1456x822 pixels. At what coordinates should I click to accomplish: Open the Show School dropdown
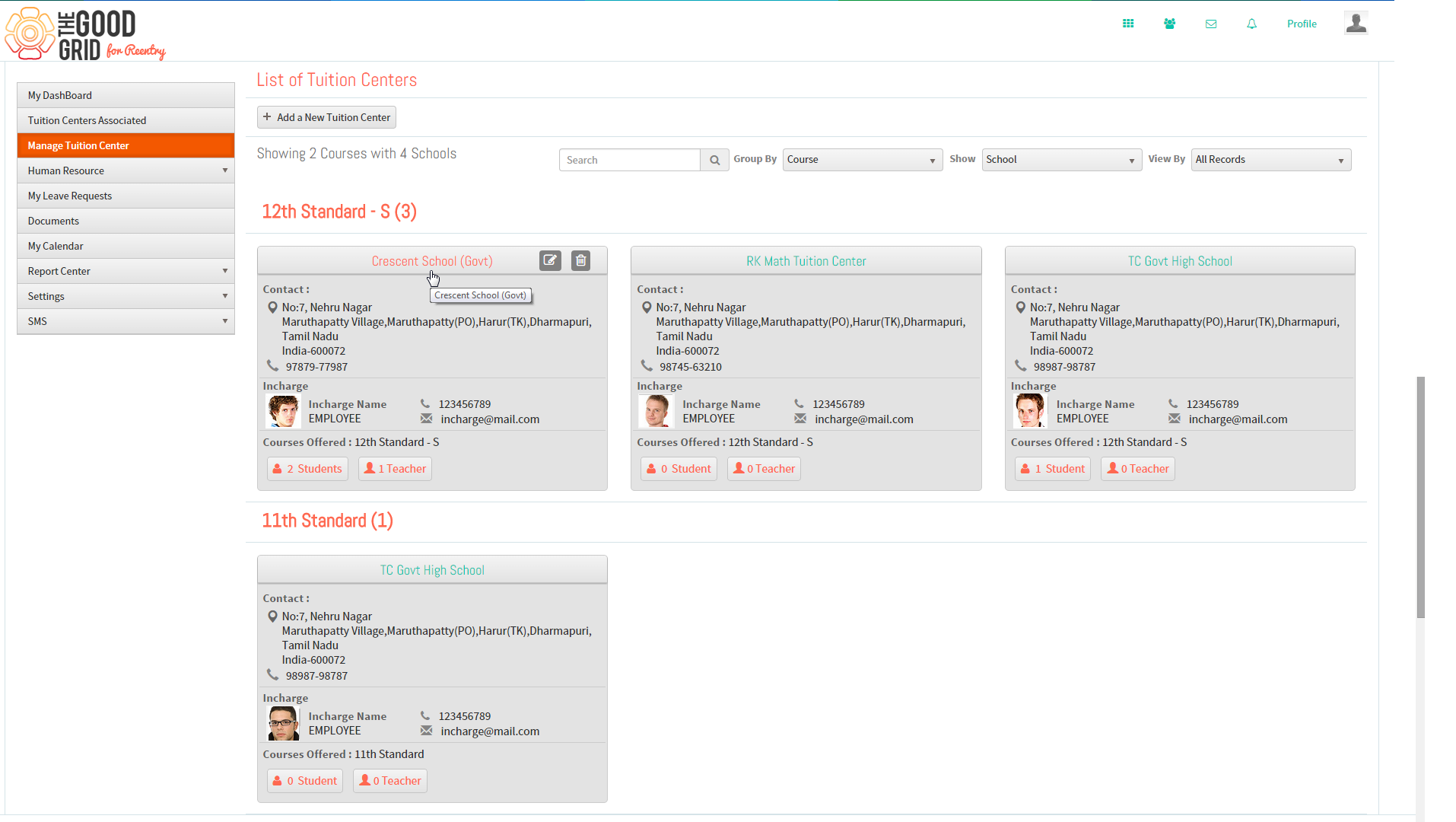pos(1062,160)
